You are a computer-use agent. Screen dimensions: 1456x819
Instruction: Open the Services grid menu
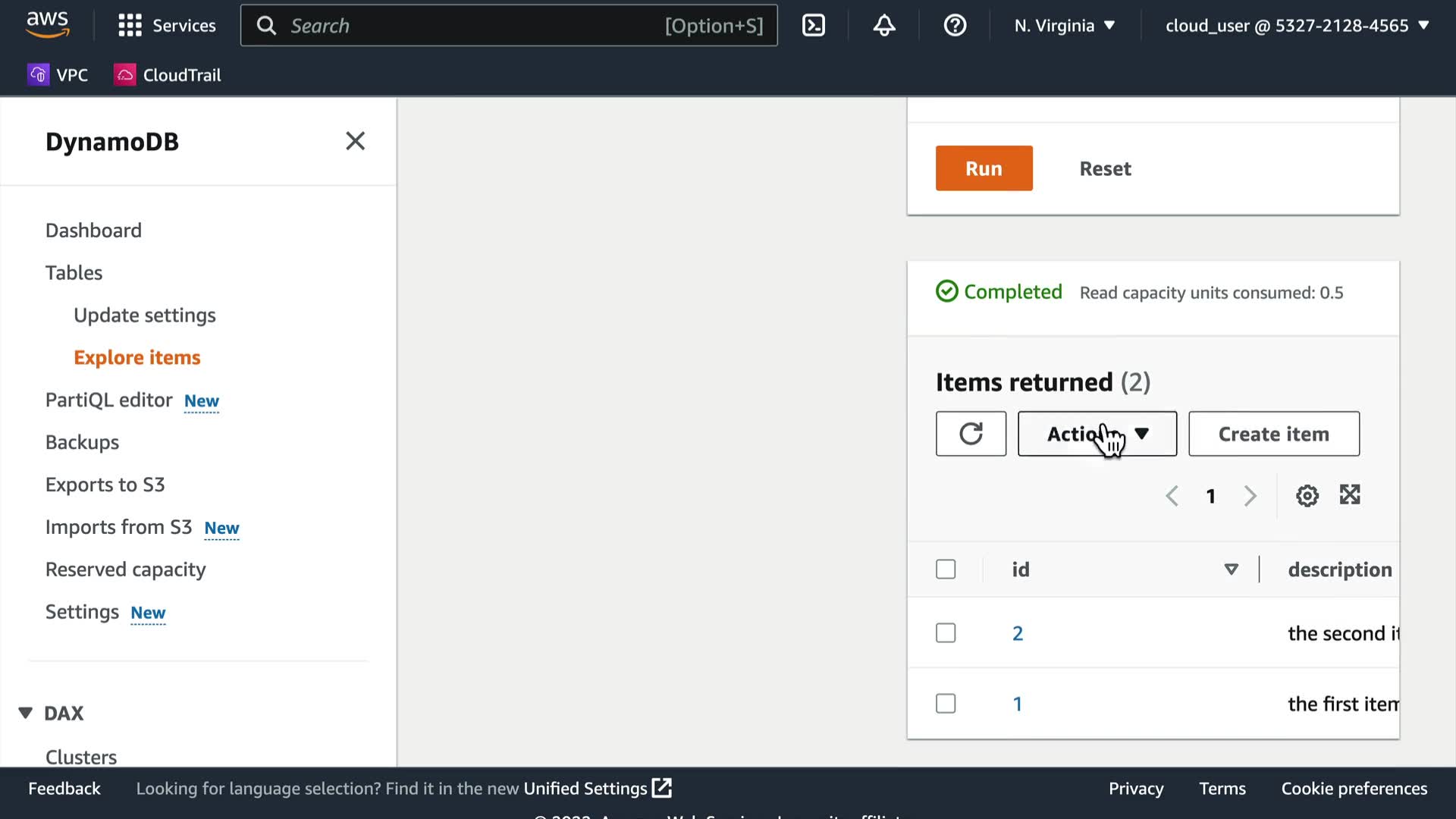click(167, 26)
